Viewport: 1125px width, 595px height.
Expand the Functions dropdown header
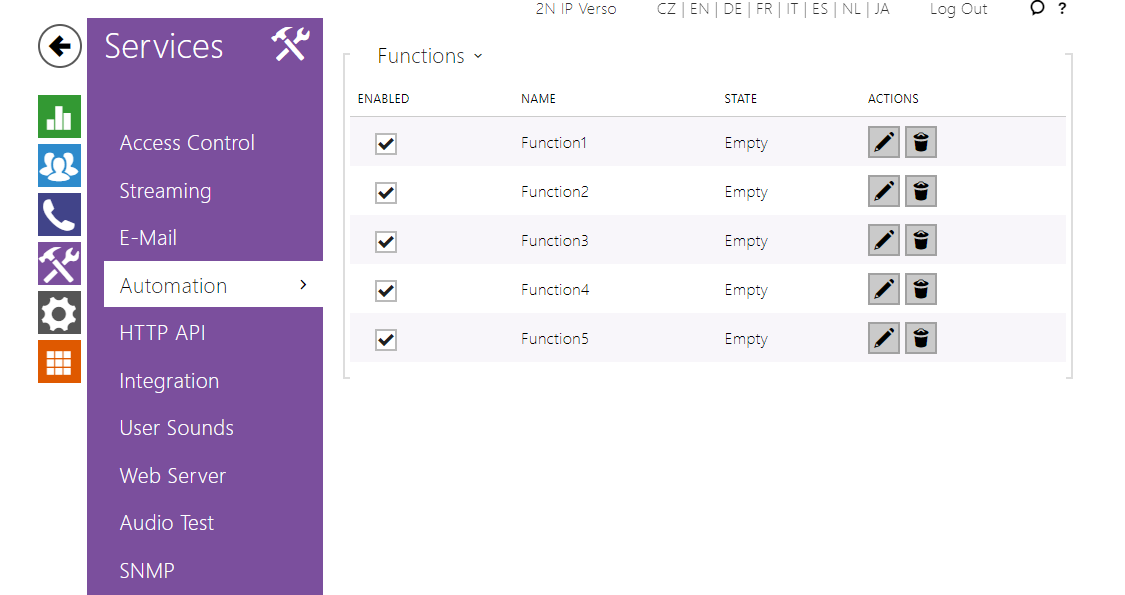430,57
